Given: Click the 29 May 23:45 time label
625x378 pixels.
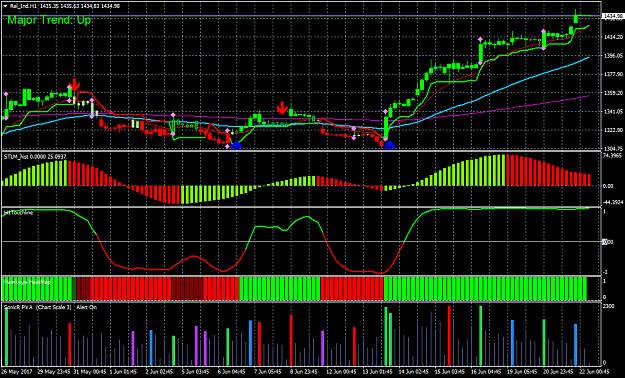Looking at the screenshot, I should coord(55,372).
